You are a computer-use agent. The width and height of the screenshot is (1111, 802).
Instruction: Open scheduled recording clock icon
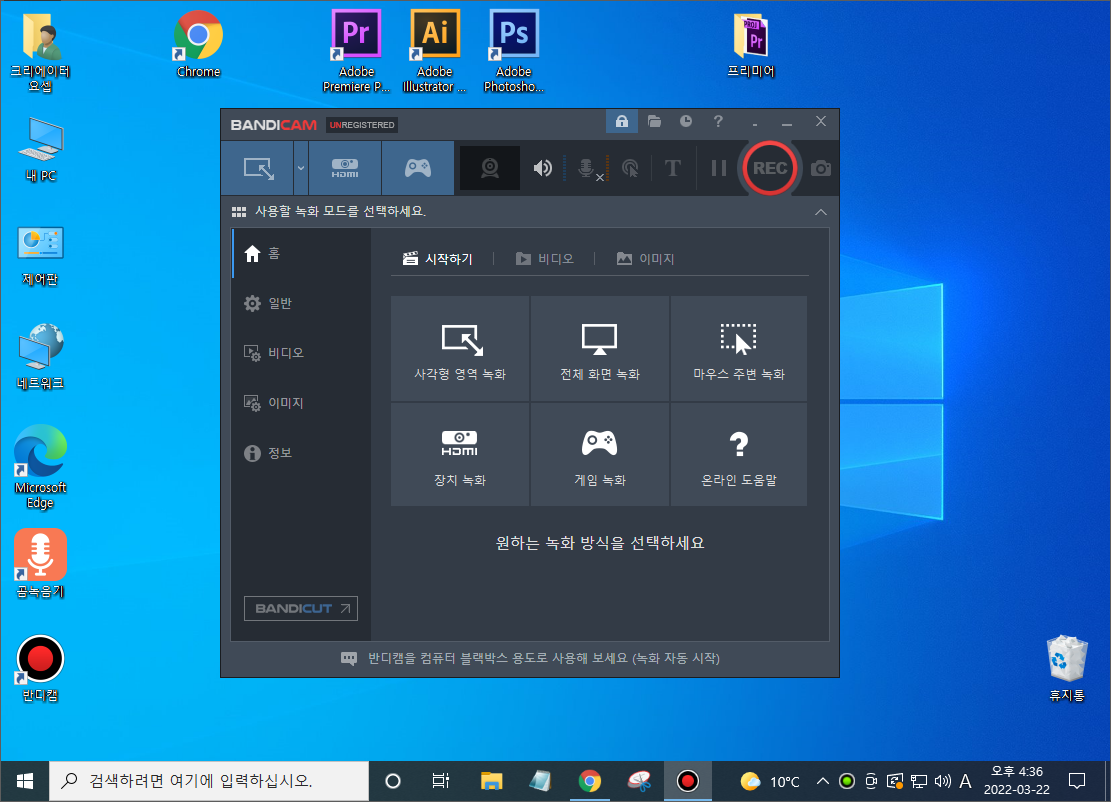(686, 121)
